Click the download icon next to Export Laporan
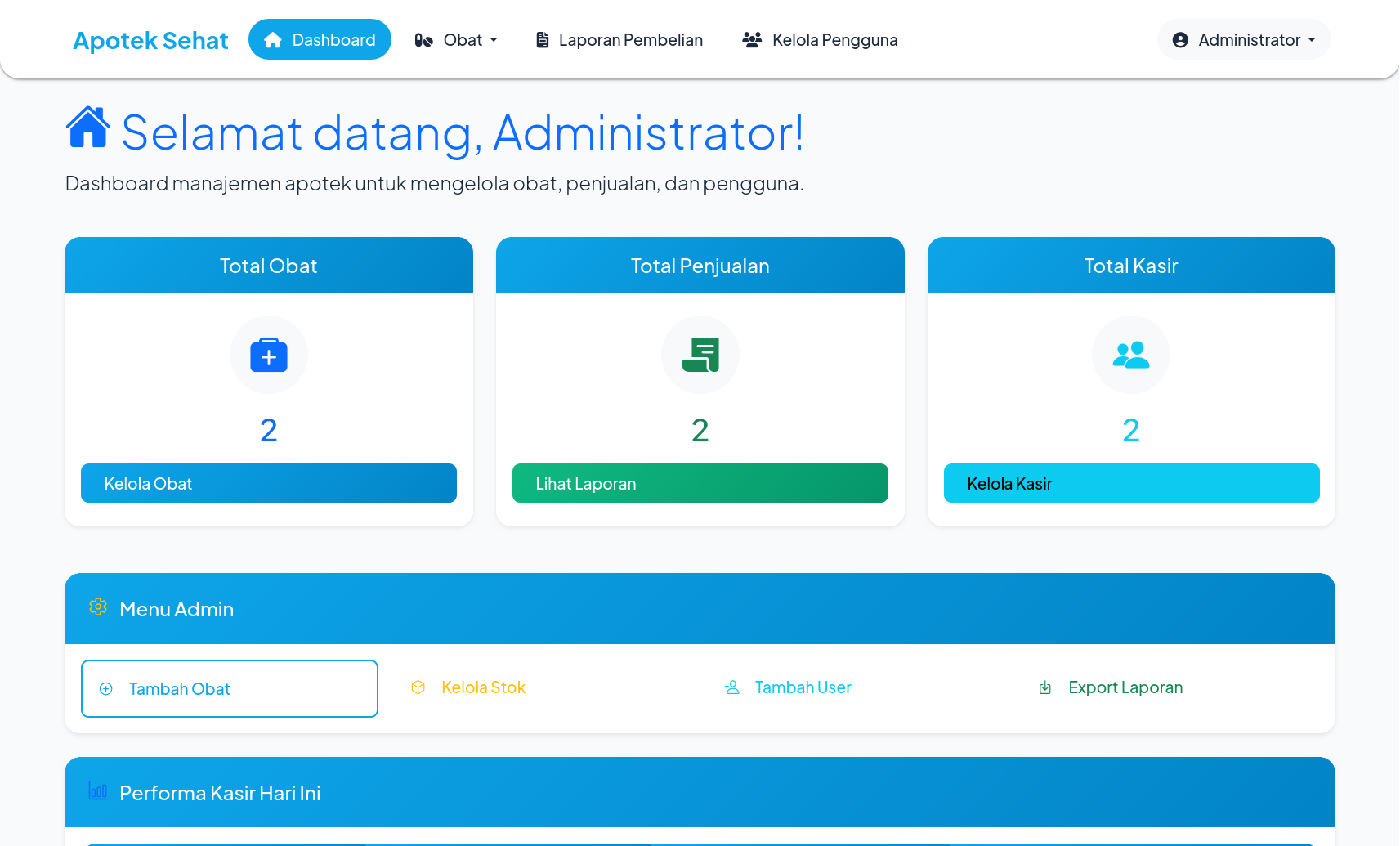This screenshot has width=1400, height=846. click(1045, 687)
